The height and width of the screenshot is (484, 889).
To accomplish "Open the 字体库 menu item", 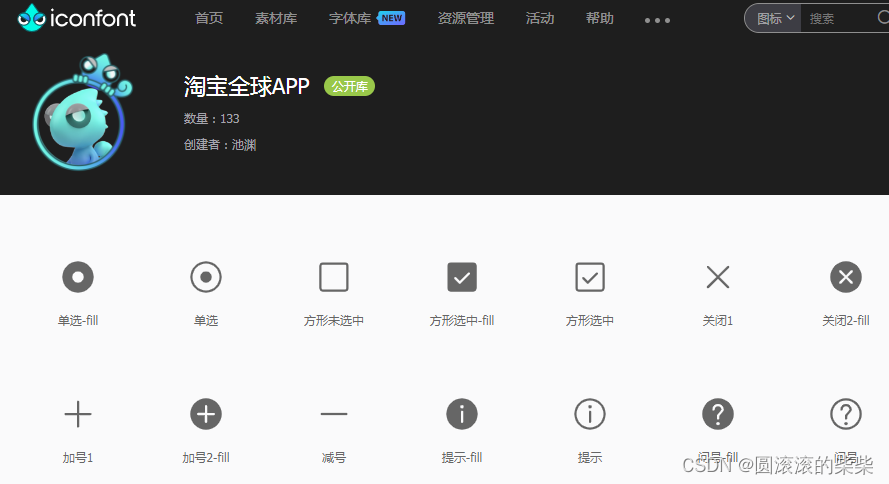I will 350,19.
